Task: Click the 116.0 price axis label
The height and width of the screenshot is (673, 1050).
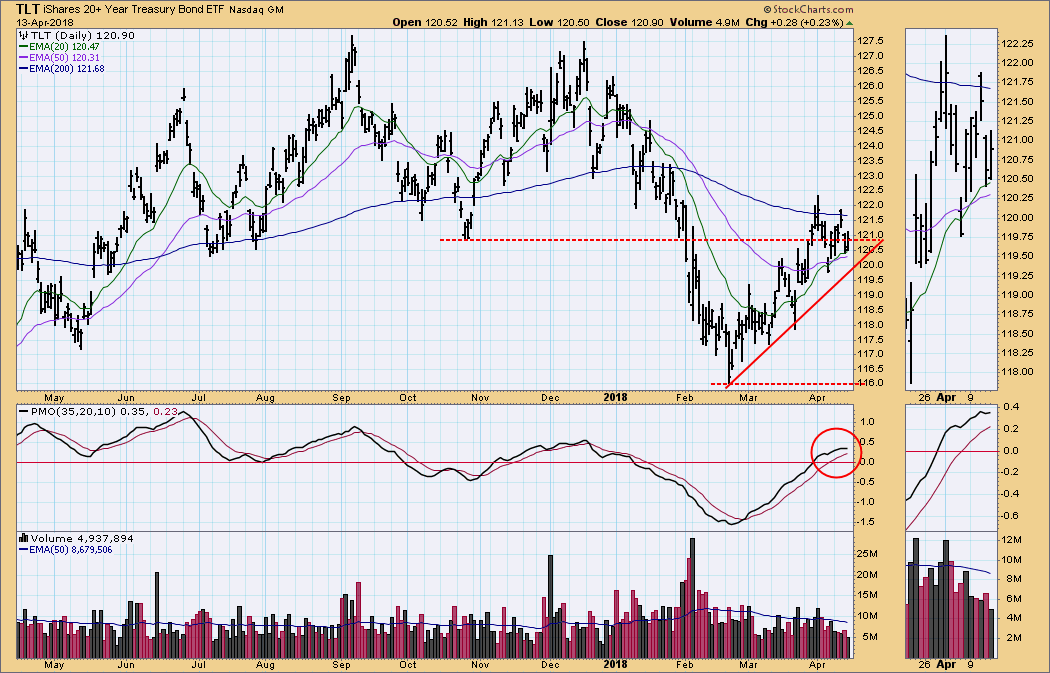Action: (x=869, y=383)
